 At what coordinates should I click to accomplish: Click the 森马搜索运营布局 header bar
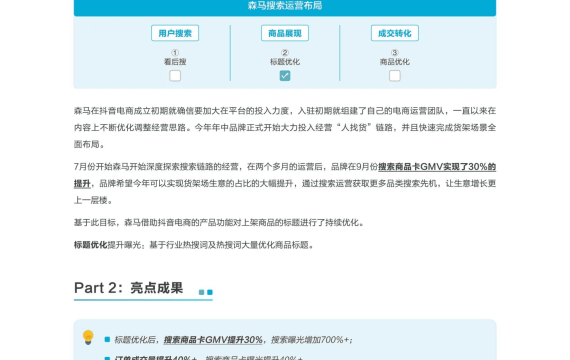pos(285,7)
